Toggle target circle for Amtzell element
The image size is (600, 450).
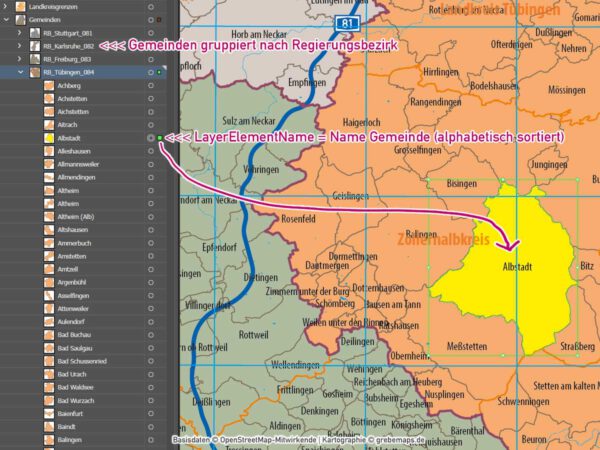151,269
